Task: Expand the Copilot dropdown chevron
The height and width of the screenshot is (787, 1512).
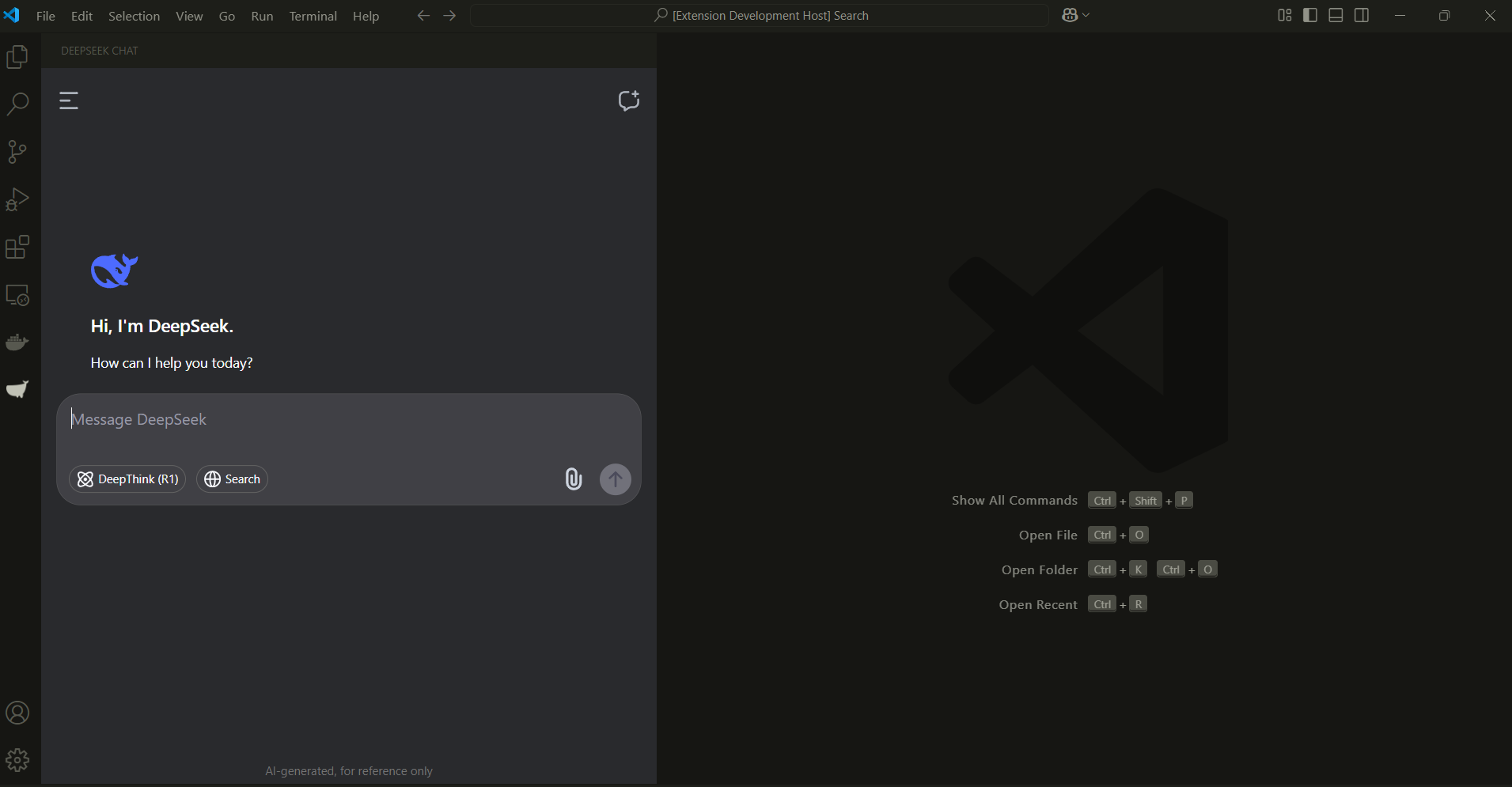Action: 1086,16
